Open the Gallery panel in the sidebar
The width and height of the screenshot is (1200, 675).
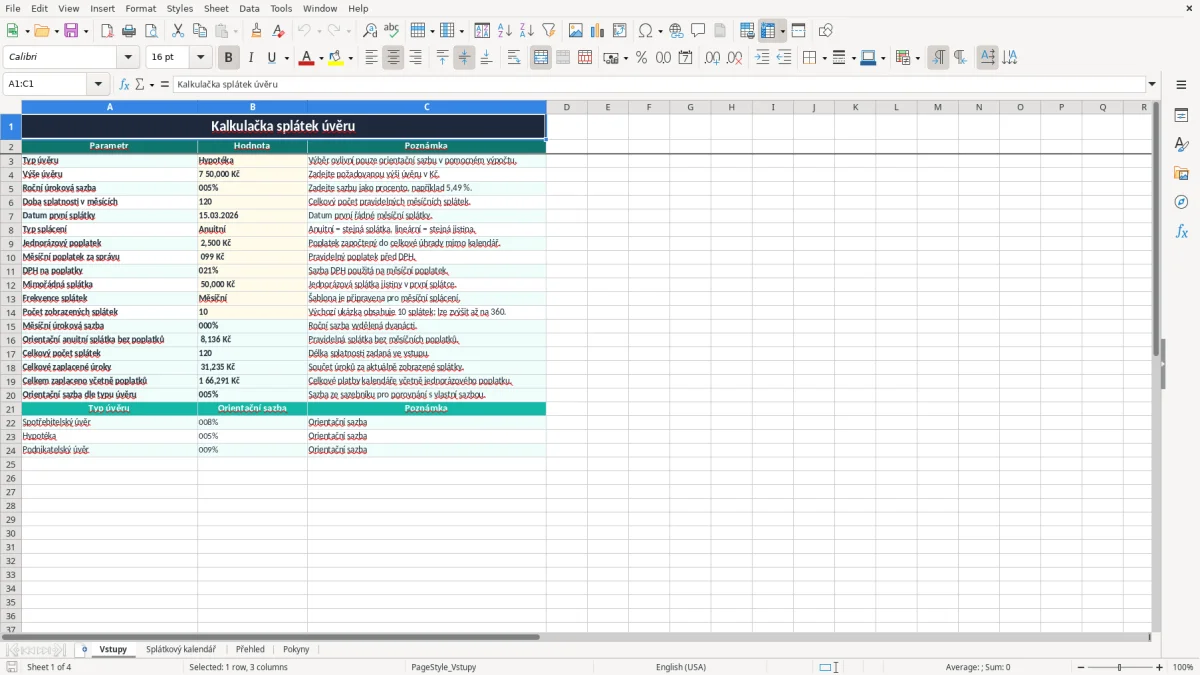point(1181,173)
